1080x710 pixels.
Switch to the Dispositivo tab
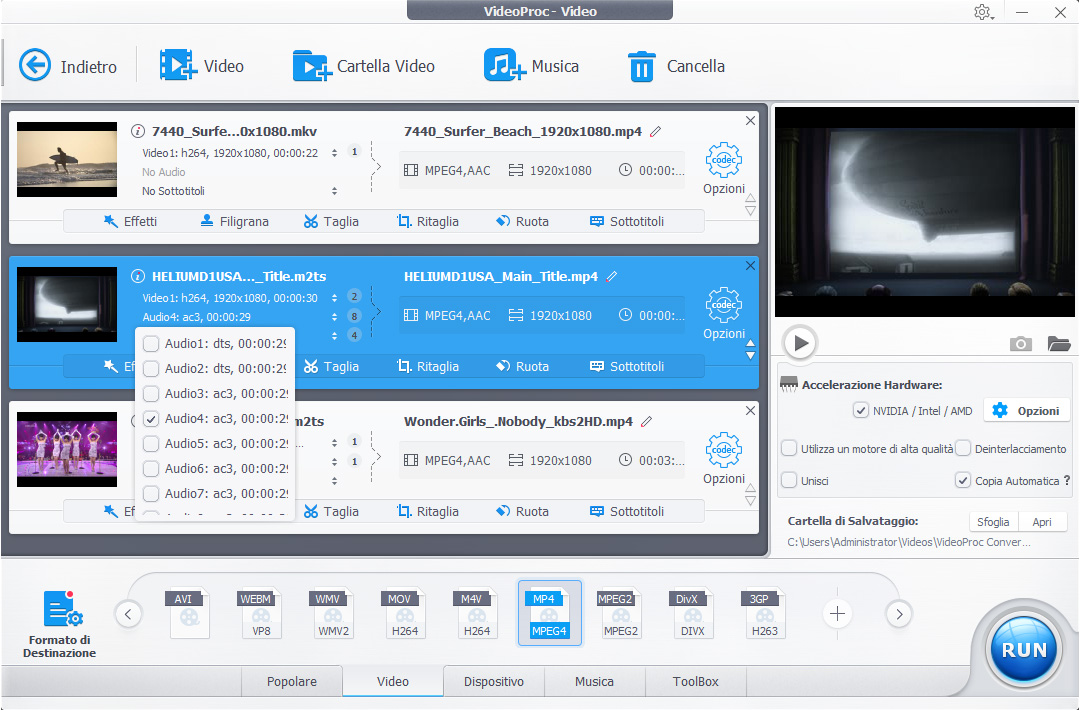tap(494, 681)
